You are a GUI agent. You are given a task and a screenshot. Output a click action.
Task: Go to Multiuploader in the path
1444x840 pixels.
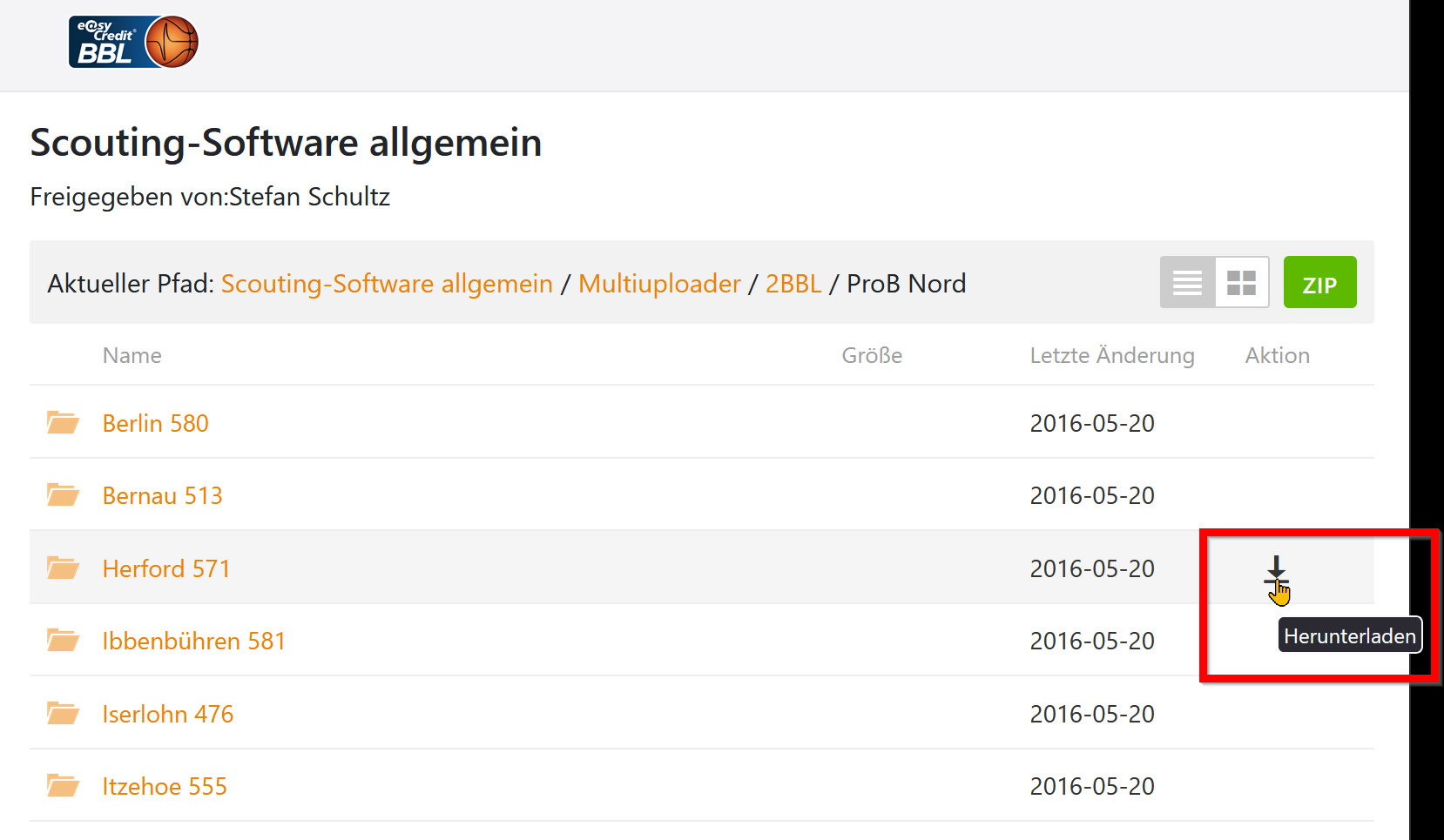pos(659,284)
